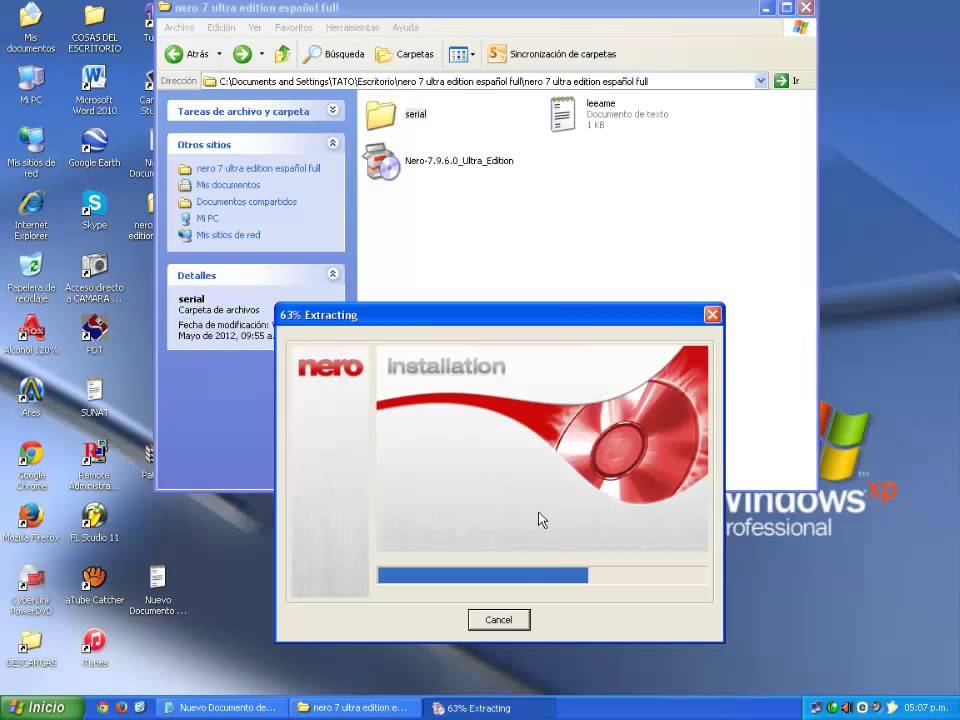Viewport: 960px width, 720px height.
Task: Click the Búsqueda search toolbar button
Action: [x=334, y=54]
